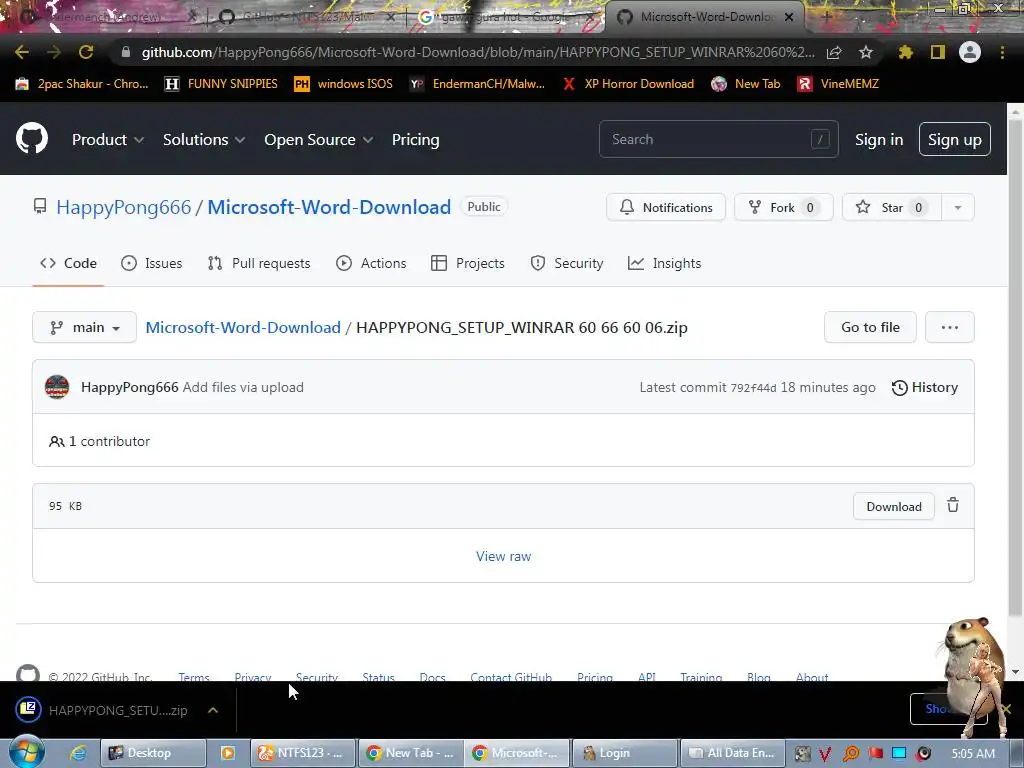Reload the page with the refresh icon
1024x768 pixels.
(86, 52)
